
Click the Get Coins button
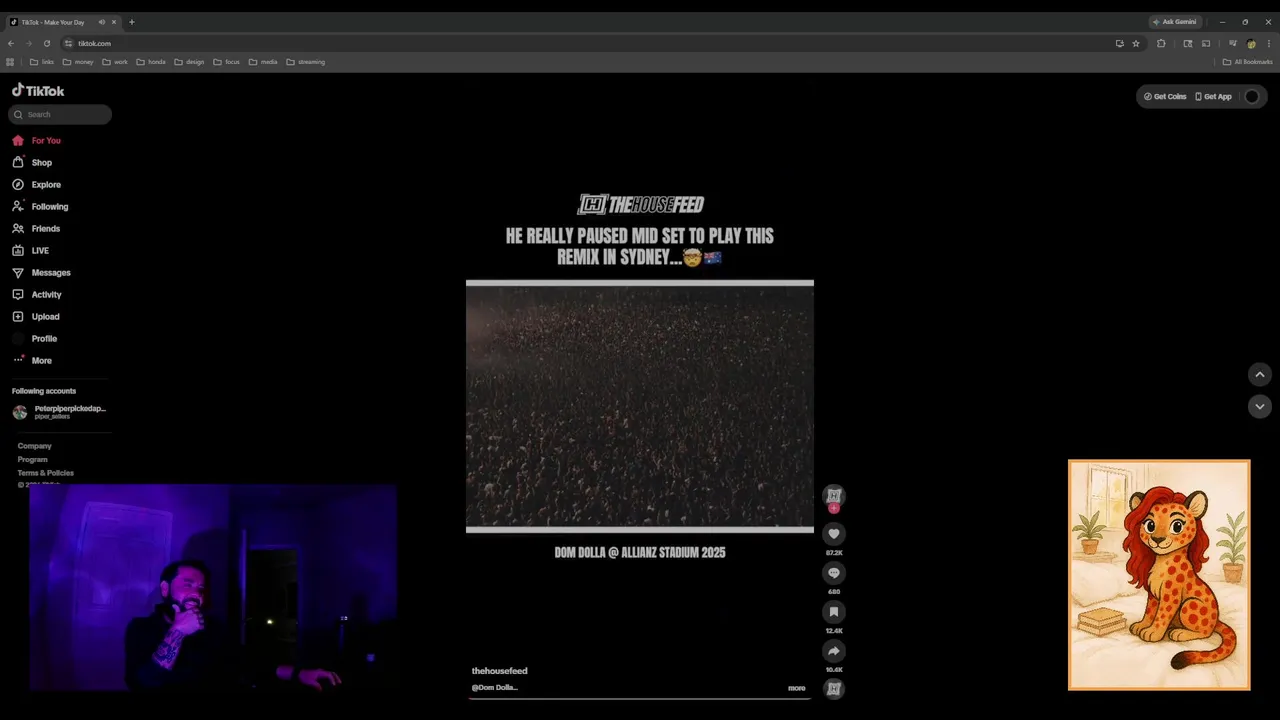(1165, 97)
